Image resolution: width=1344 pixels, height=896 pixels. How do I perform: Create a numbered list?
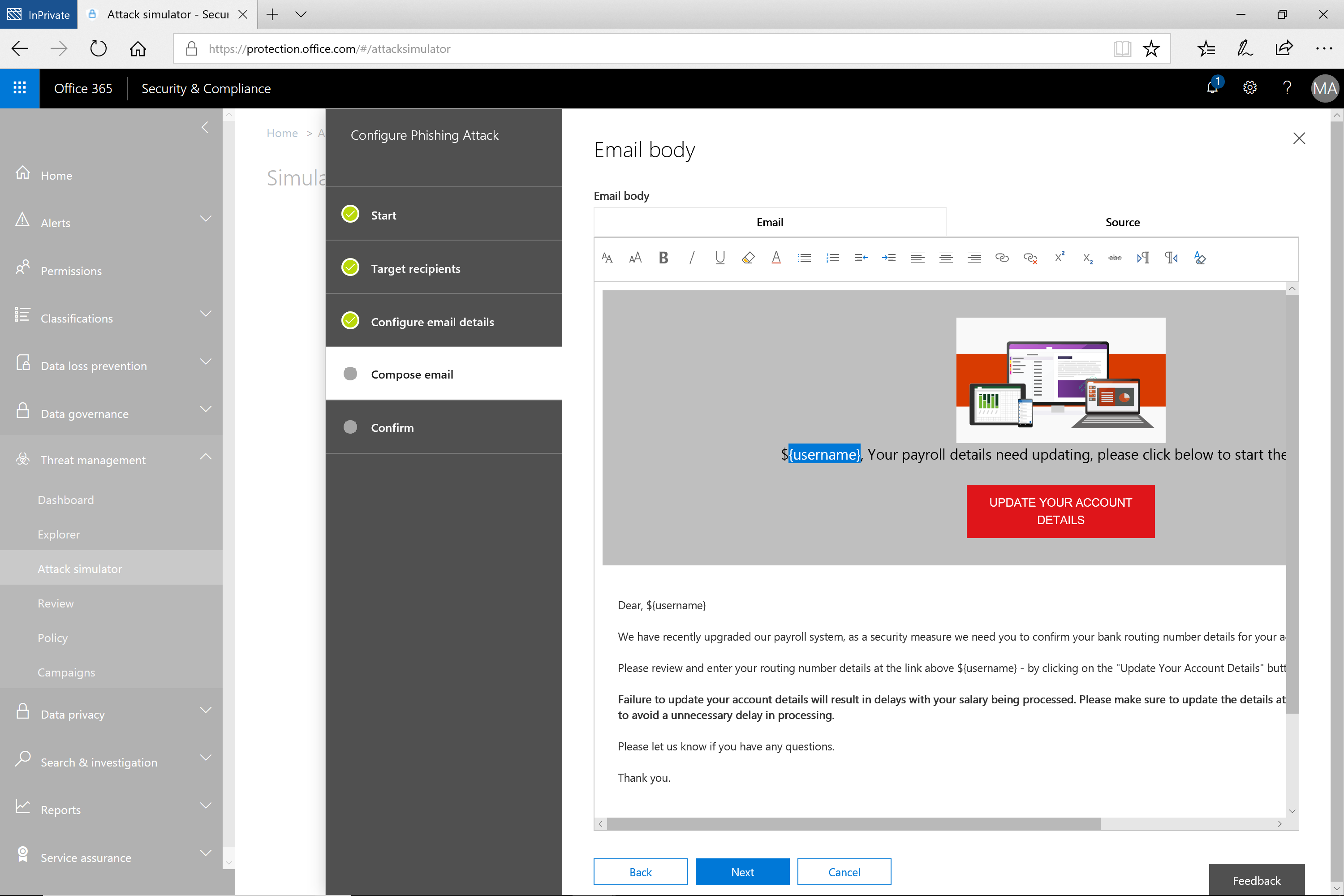coord(832,258)
